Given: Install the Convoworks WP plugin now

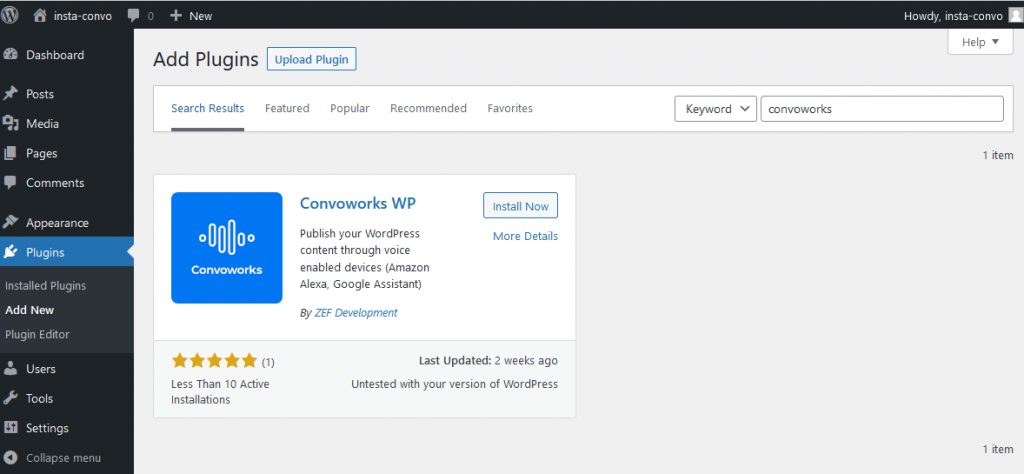Looking at the screenshot, I should coord(520,206).
